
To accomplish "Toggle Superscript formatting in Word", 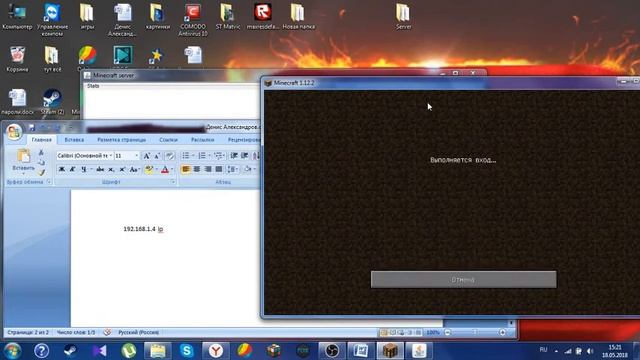I will point(122,169).
